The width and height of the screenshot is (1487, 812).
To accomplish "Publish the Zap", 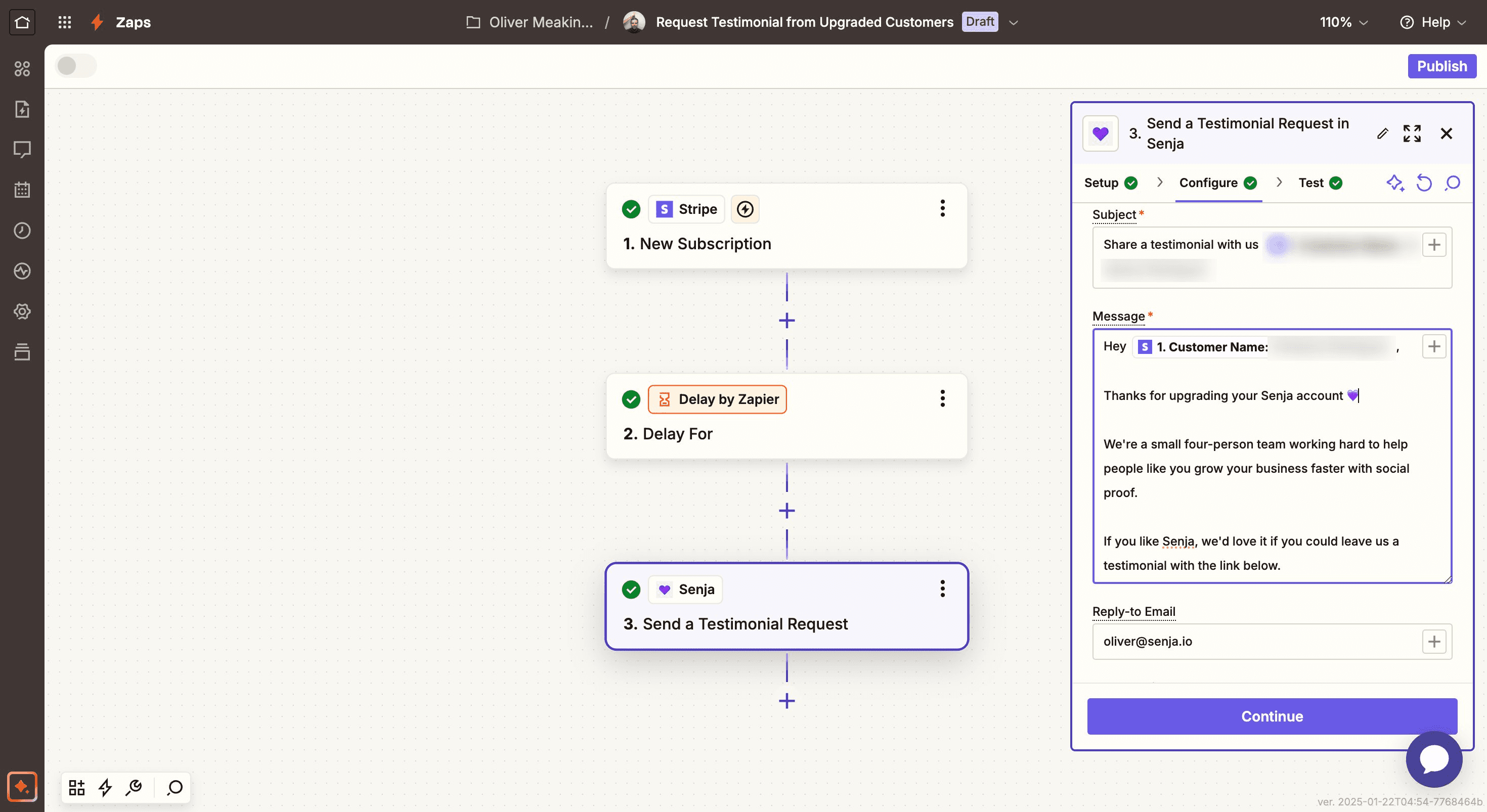I will coord(1441,66).
